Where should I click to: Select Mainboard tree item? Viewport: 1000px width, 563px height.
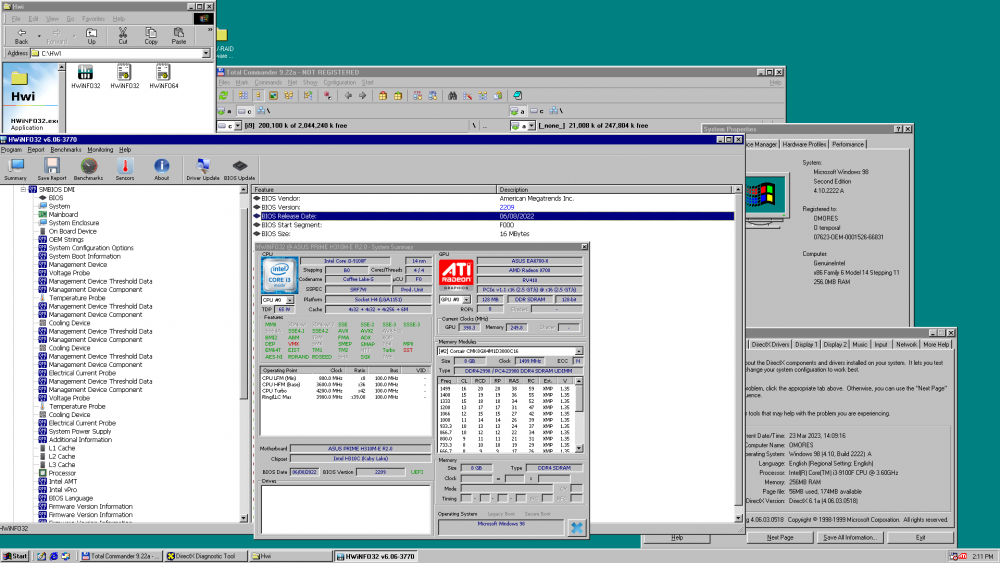point(62,215)
